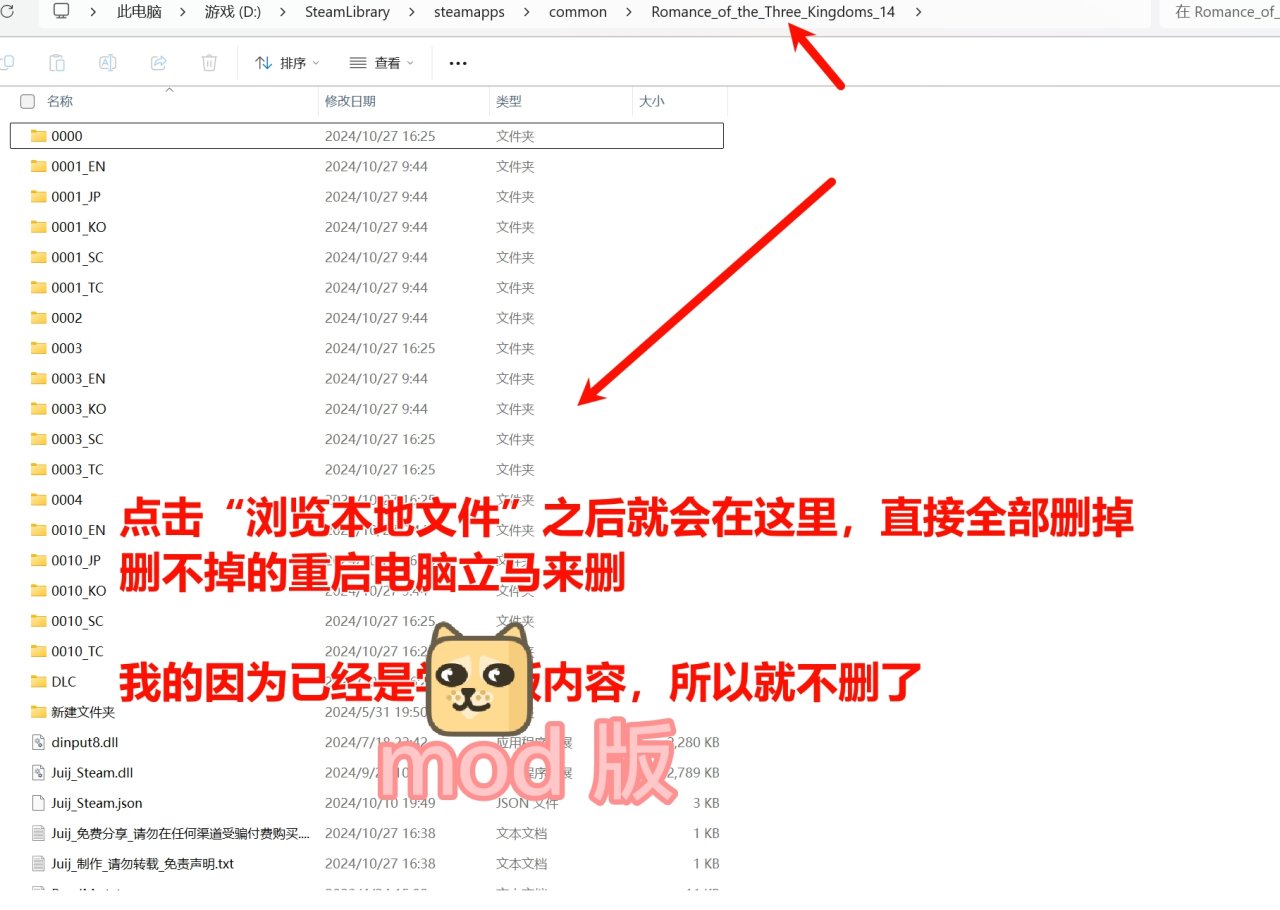Screen dimensions: 1280x910
Task: Sort by 大小 column header
Action: coord(652,101)
